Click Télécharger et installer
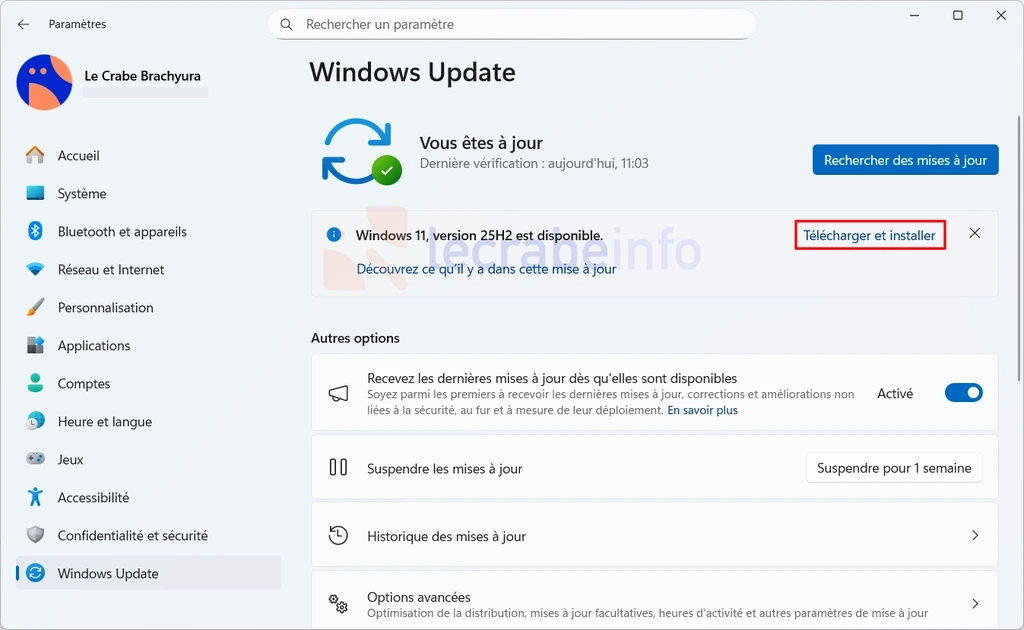The height and width of the screenshot is (630, 1024). point(869,235)
